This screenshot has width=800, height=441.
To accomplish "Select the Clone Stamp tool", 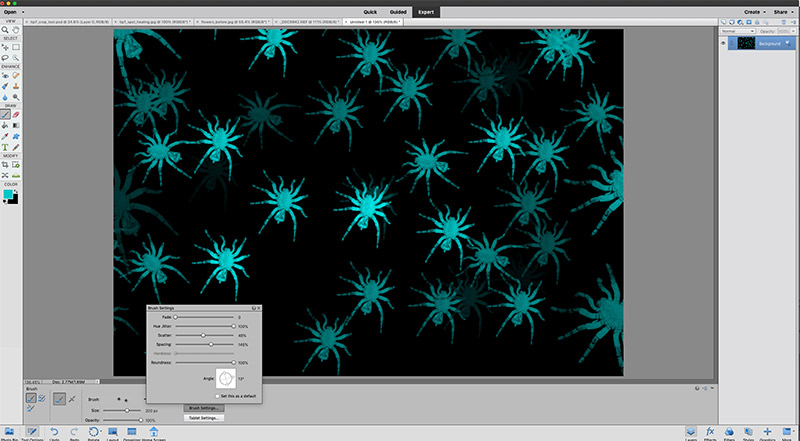I will click(x=16, y=86).
